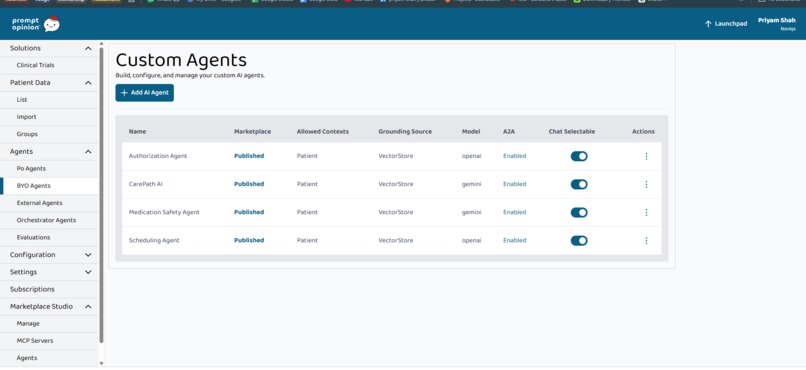
Task: Toggle Chat Selectable for Authorization Agent
Action: (x=579, y=156)
